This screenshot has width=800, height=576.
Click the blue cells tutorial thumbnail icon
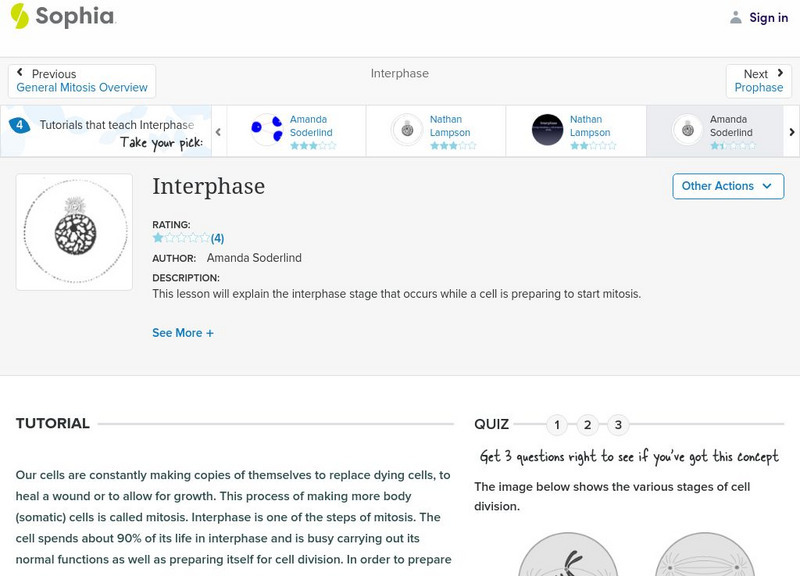[x=266, y=130]
